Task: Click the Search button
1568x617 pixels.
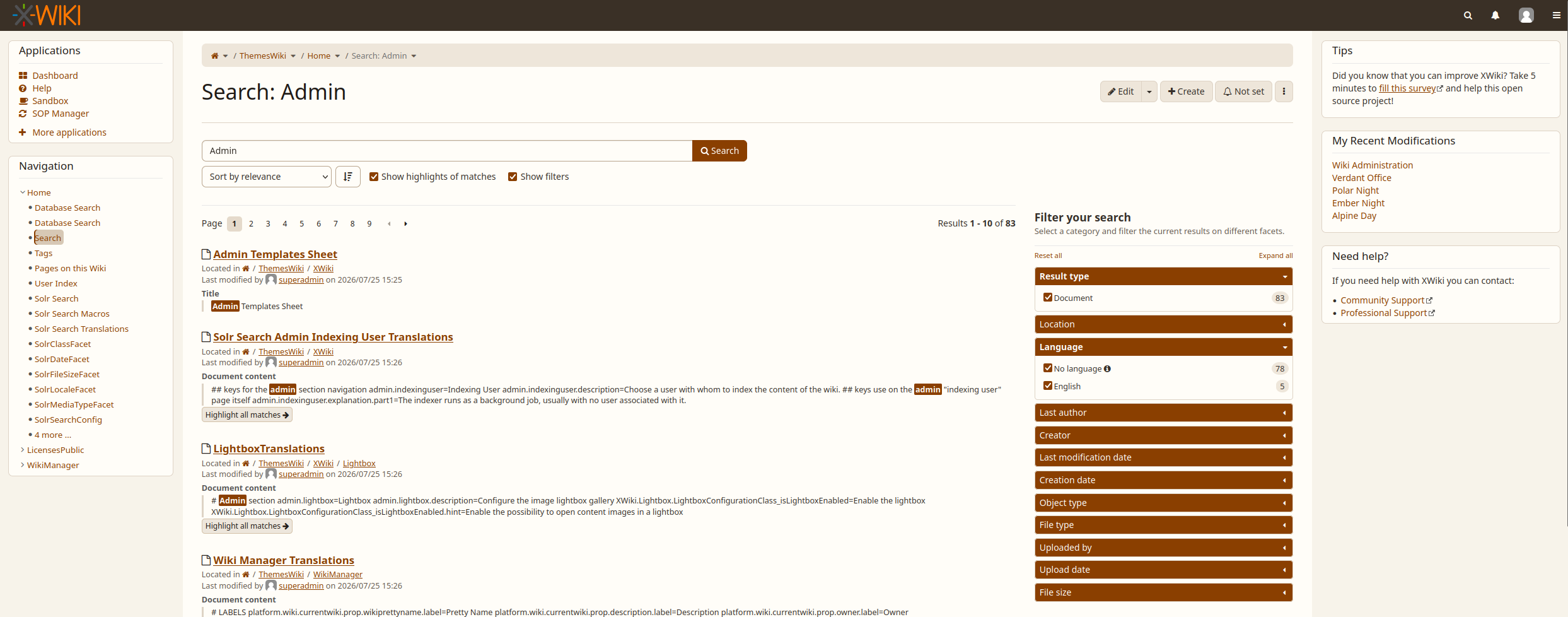Action: tap(719, 151)
